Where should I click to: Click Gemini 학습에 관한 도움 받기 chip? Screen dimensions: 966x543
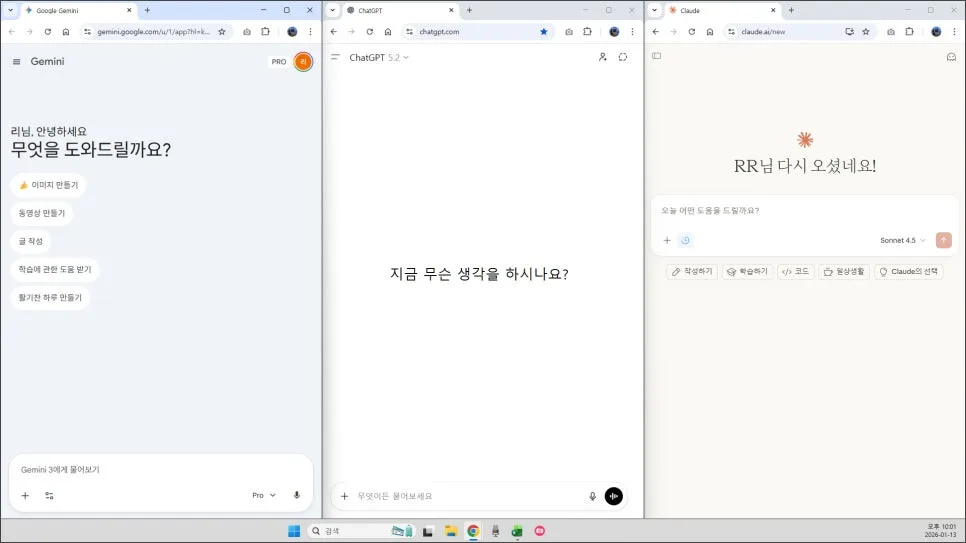coord(55,269)
